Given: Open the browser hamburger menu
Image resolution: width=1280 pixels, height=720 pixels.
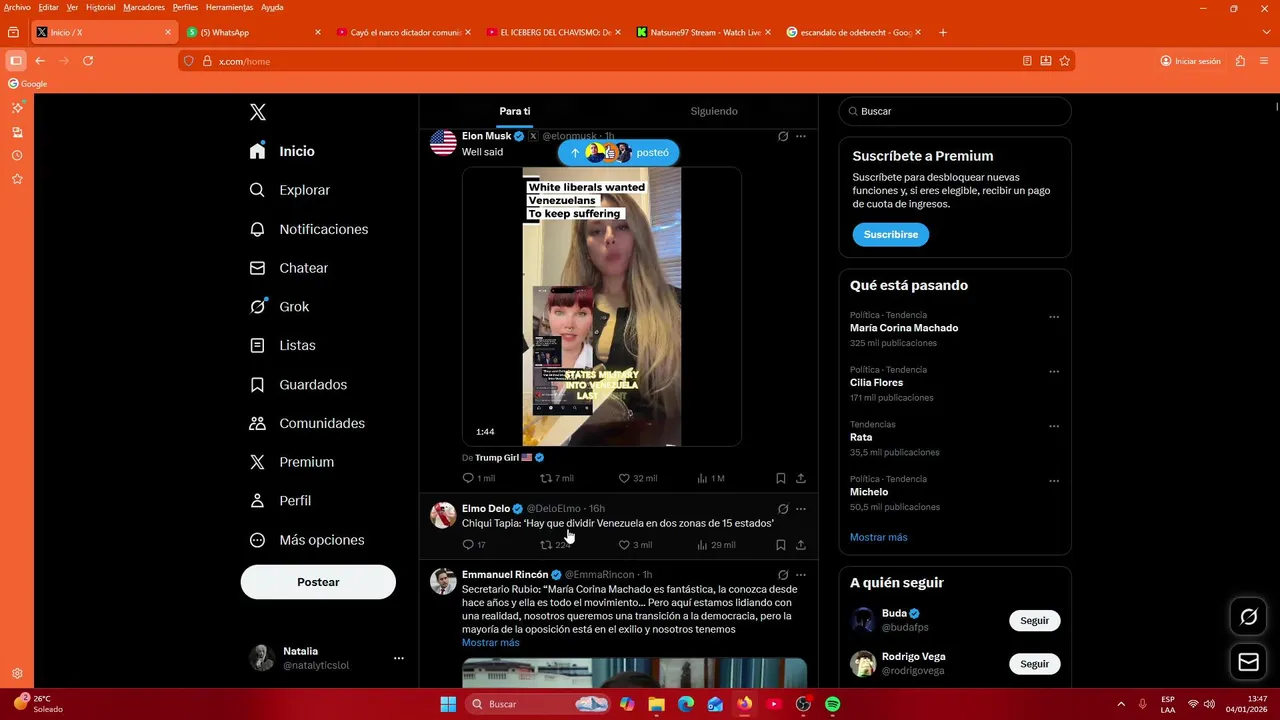Looking at the screenshot, I should coord(1264,61).
